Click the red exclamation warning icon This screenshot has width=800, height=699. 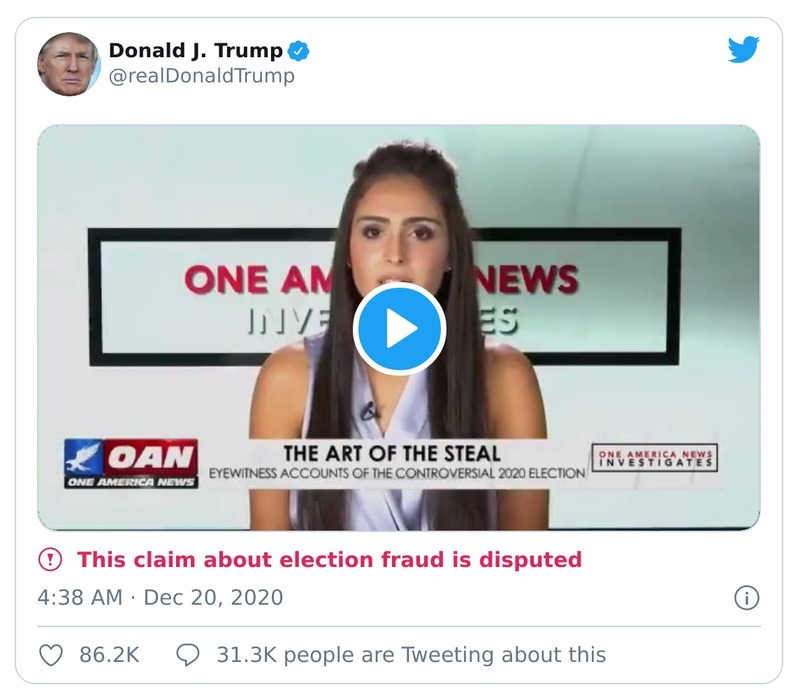[x=49, y=560]
